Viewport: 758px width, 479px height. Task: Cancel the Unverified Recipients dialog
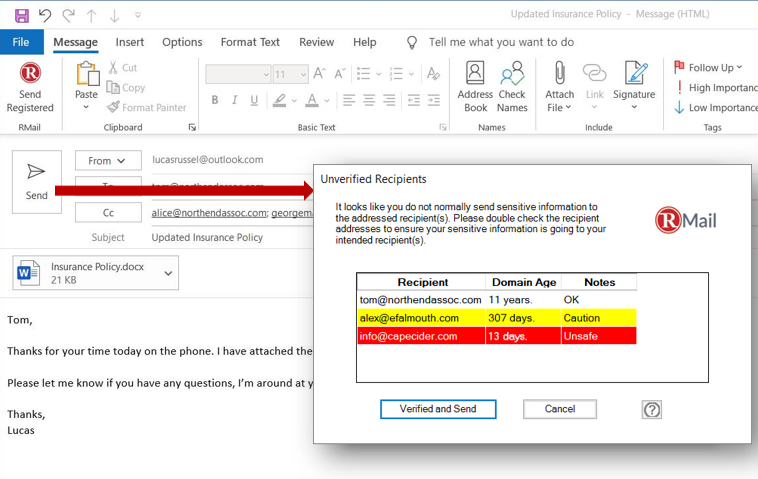point(559,409)
